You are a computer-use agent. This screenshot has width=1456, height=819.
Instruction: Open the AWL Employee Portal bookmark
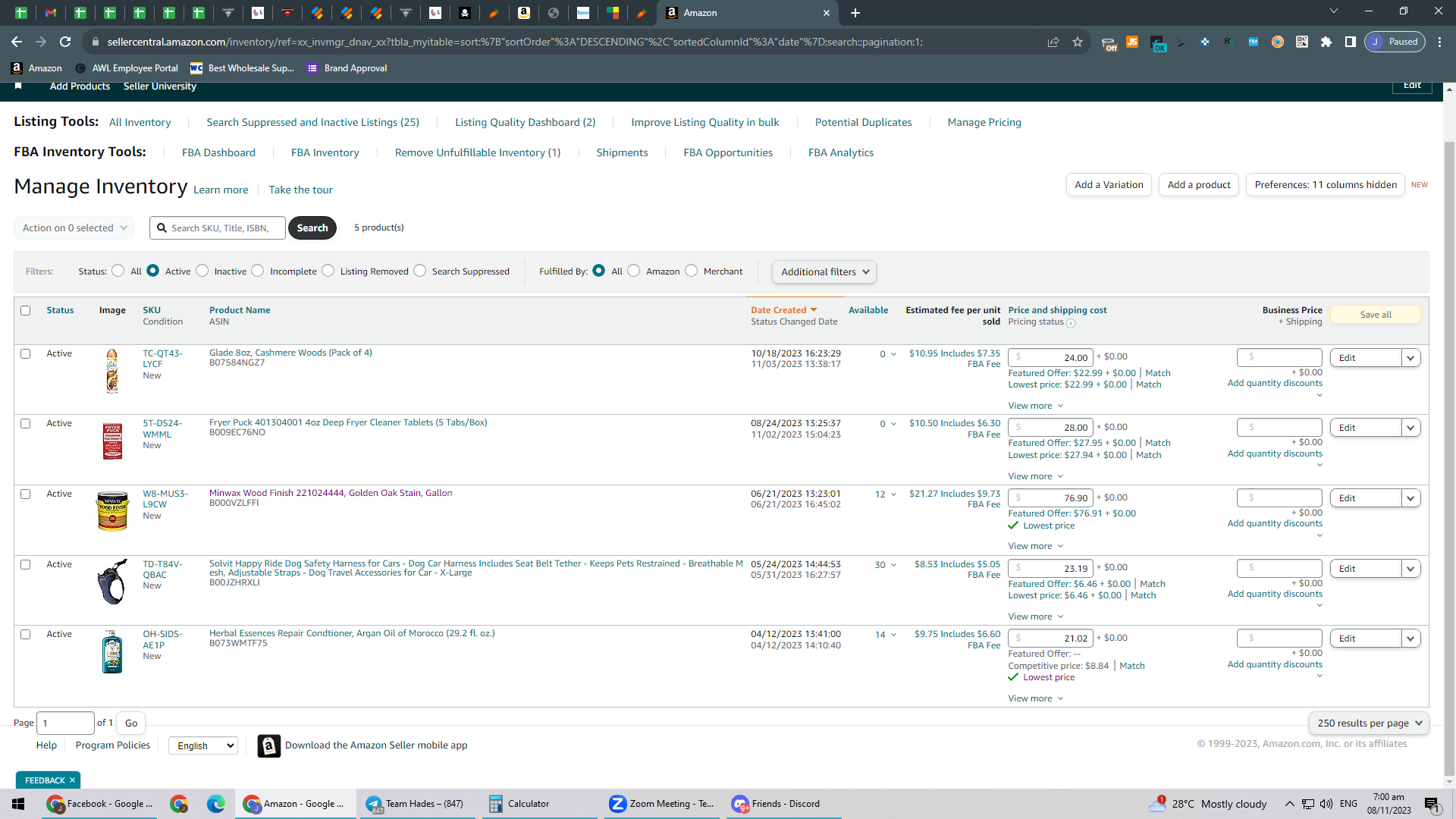(x=127, y=68)
